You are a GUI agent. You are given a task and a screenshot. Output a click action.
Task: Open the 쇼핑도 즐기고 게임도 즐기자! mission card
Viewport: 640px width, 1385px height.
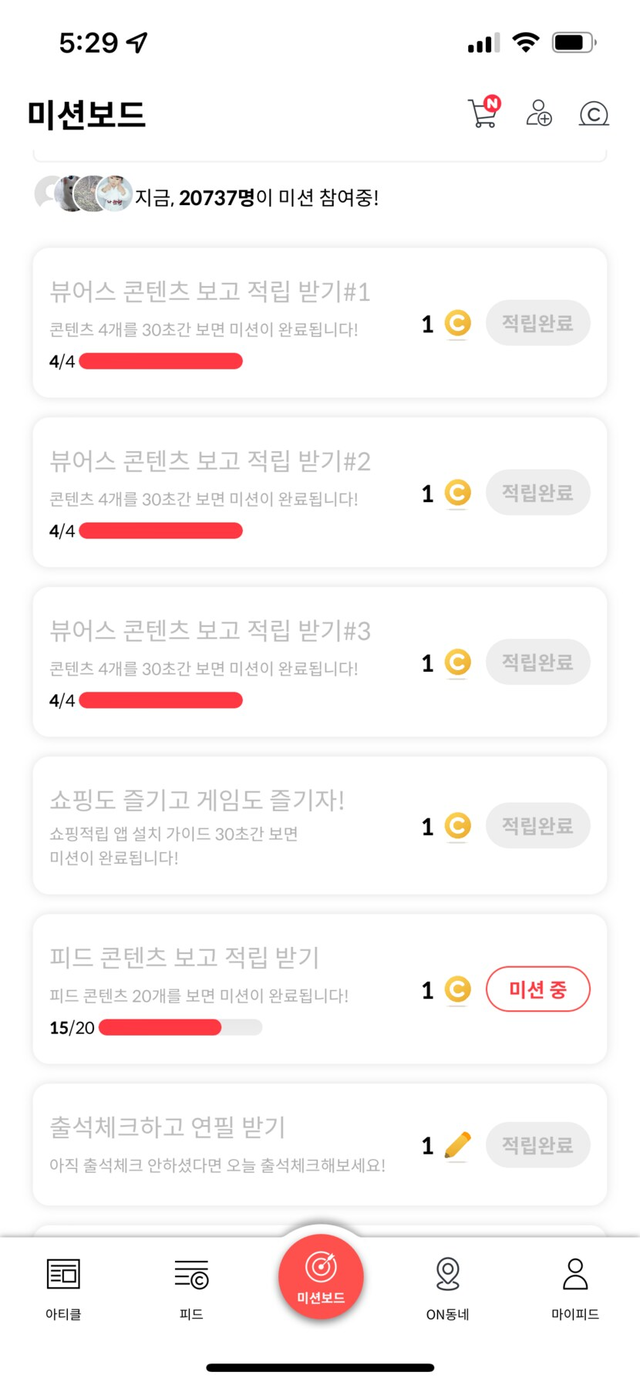[x=320, y=825]
